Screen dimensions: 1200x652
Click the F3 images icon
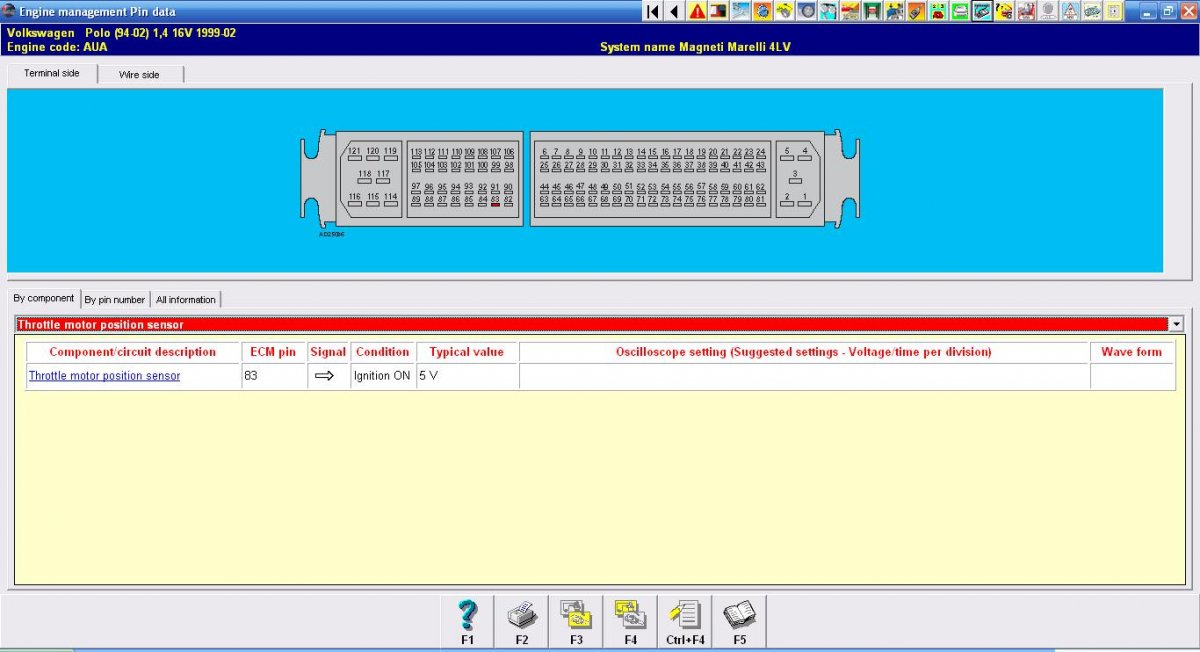576,621
